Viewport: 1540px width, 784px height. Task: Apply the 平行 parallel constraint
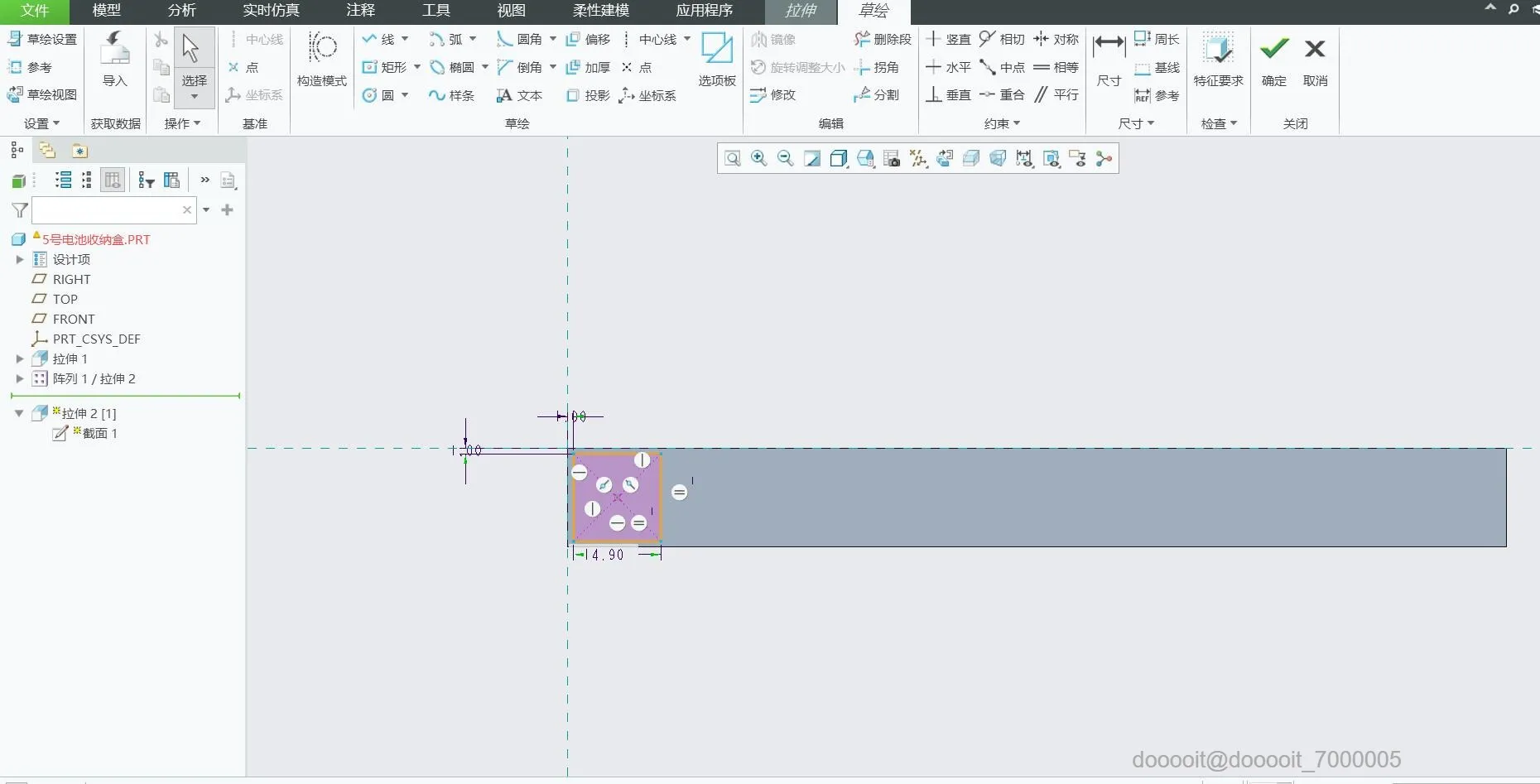click(x=1056, y=95)
